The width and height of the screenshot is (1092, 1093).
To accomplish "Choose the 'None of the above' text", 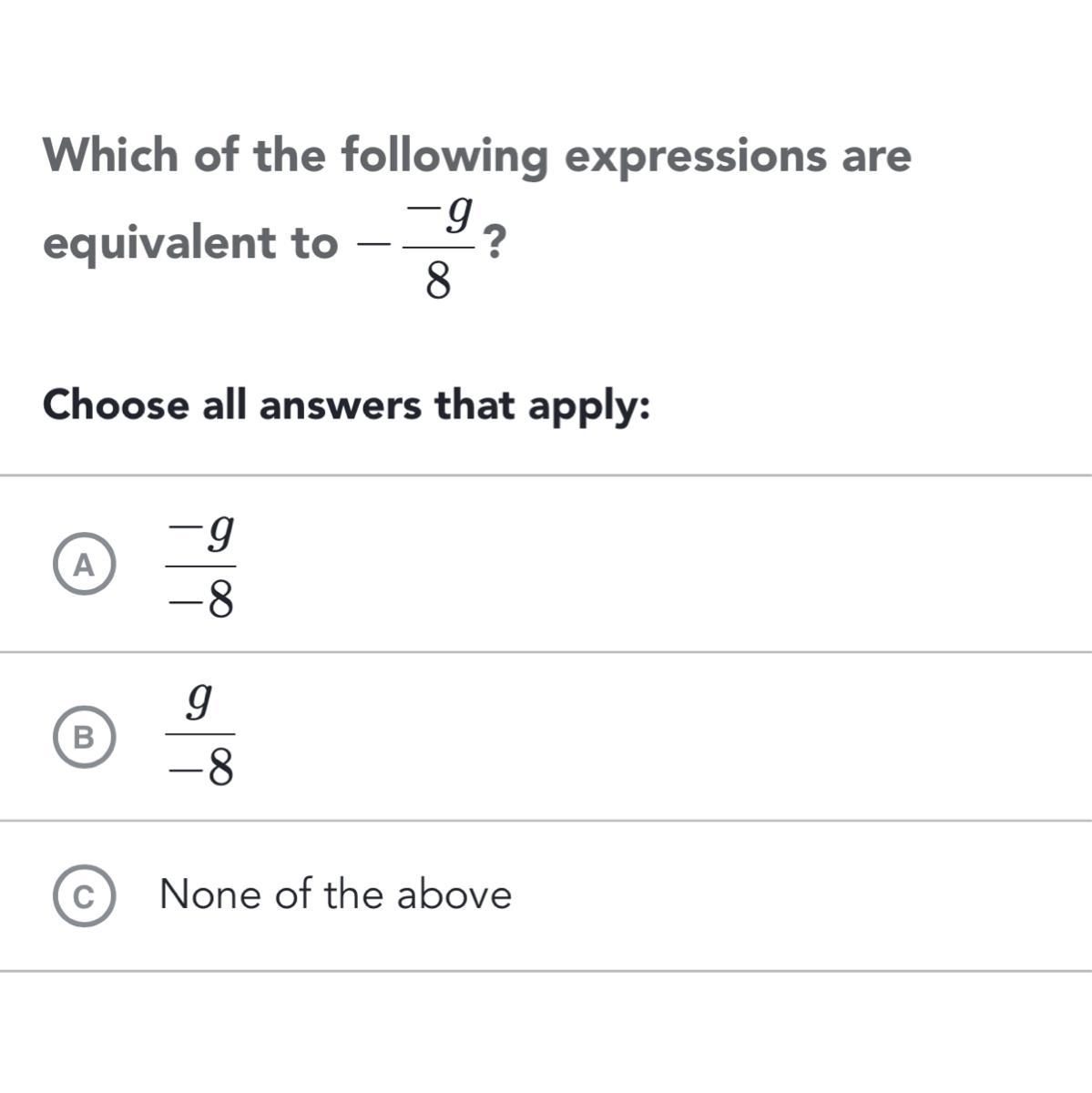I will pos(335,894).
